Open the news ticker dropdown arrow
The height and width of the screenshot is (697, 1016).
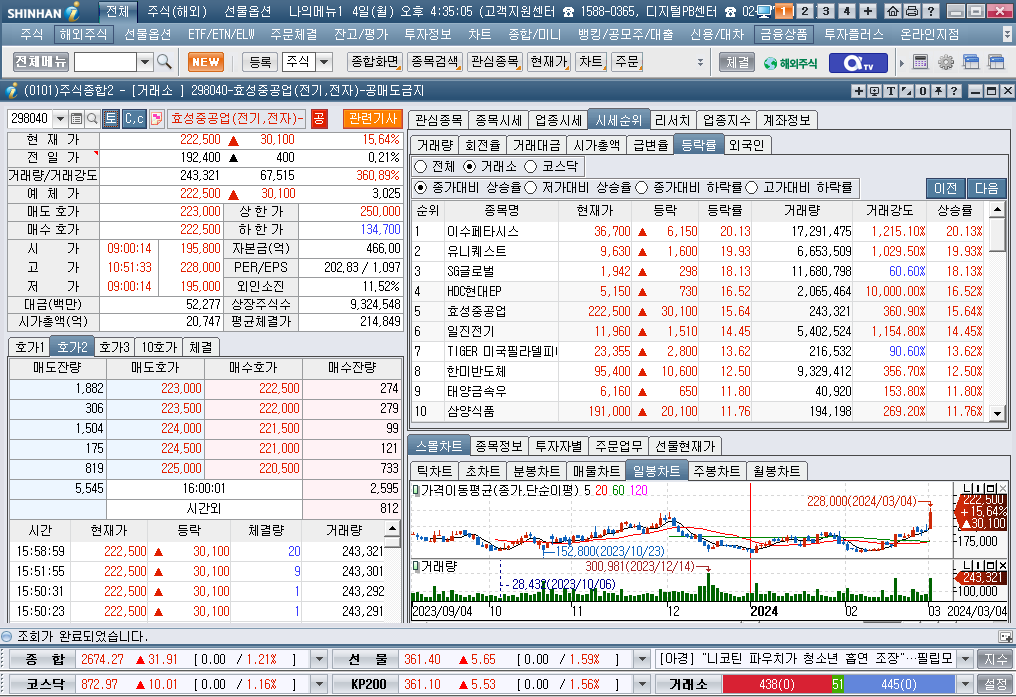tap(965, 659)
